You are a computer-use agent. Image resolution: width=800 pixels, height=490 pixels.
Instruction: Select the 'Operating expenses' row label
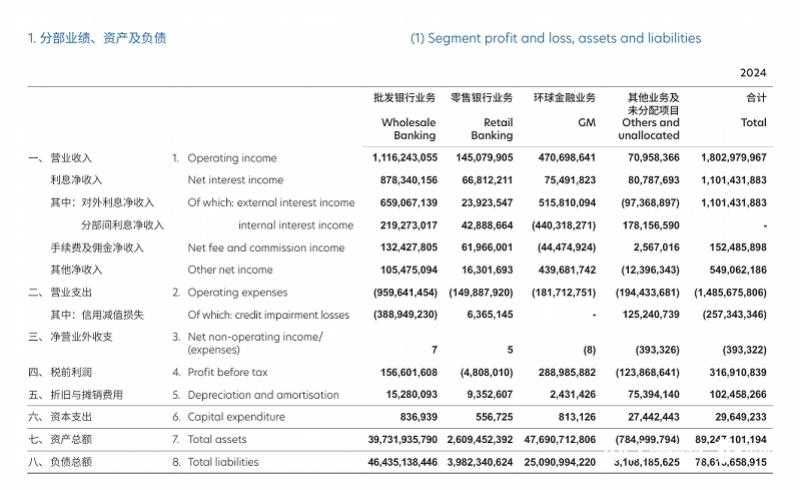tap(237, 292)
